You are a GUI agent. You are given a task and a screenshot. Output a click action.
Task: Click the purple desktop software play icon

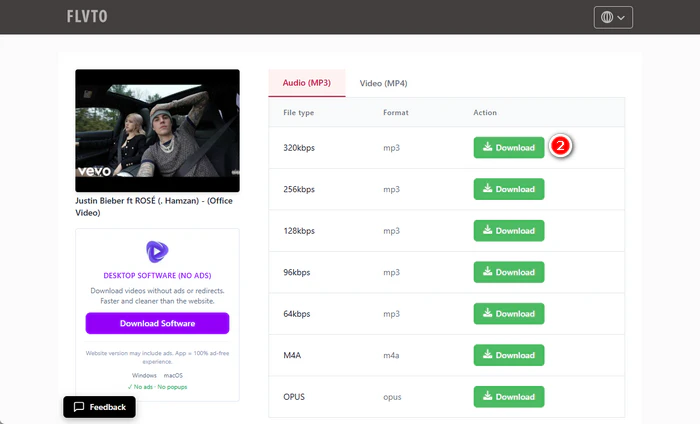(157, 252)
